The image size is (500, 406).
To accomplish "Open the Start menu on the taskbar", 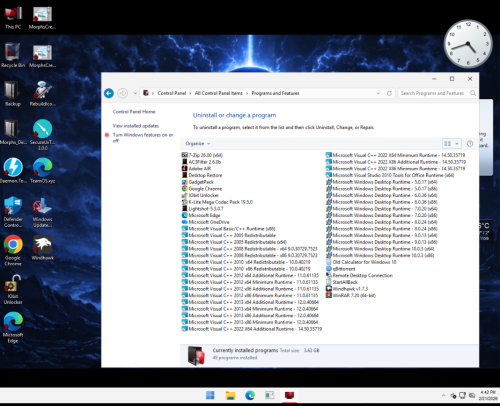I will (x=210, y=395).
